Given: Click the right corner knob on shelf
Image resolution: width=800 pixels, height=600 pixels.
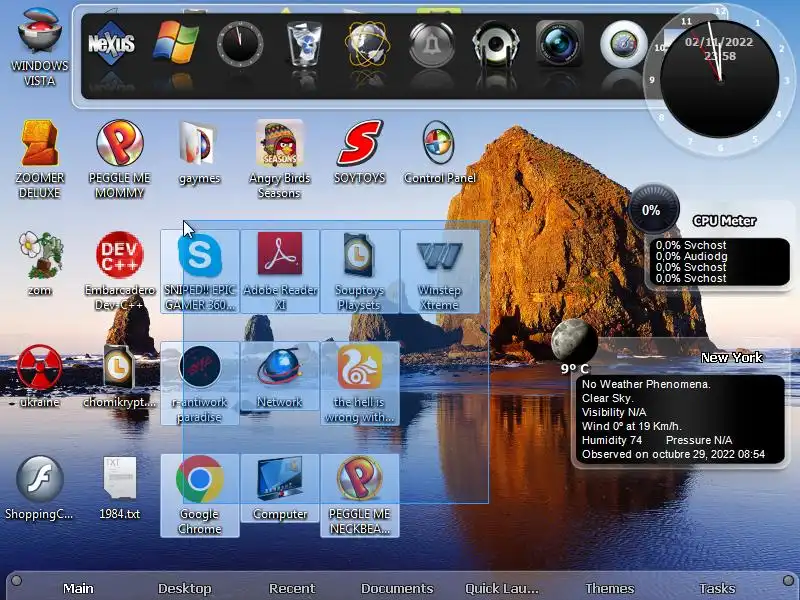Looking at the screenshot, I should coord(788,581).
